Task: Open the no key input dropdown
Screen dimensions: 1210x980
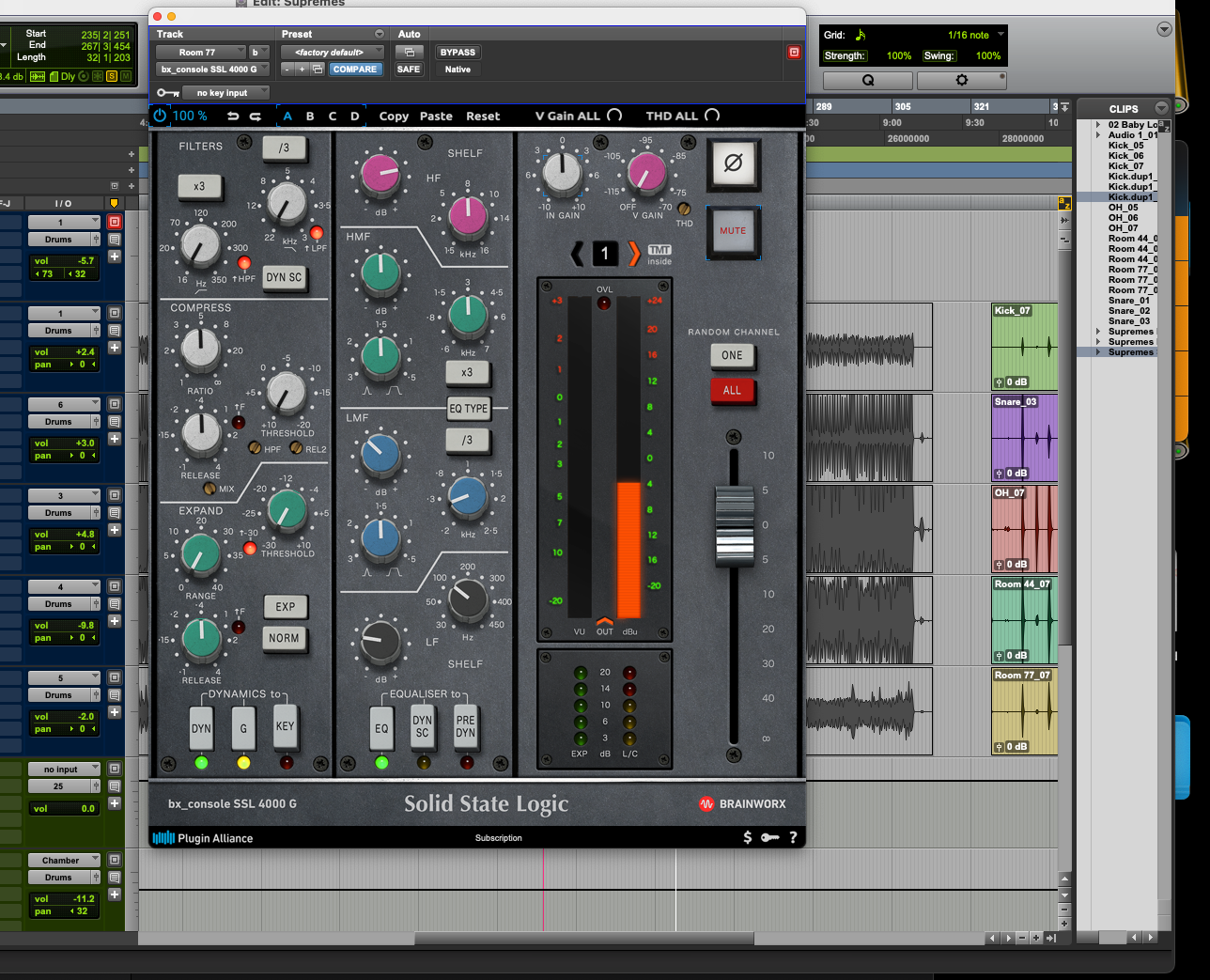Action: [x=225, y=93]
